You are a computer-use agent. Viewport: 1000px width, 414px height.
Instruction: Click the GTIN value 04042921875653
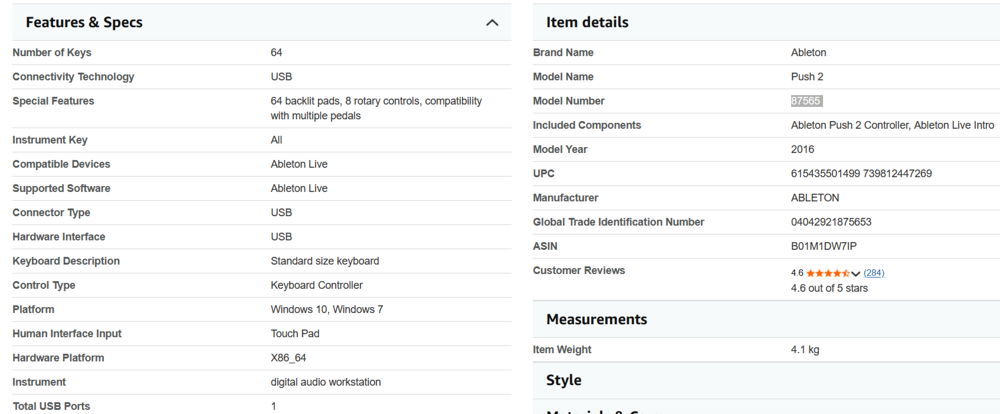pyautogui.click(x=831, y=222)
